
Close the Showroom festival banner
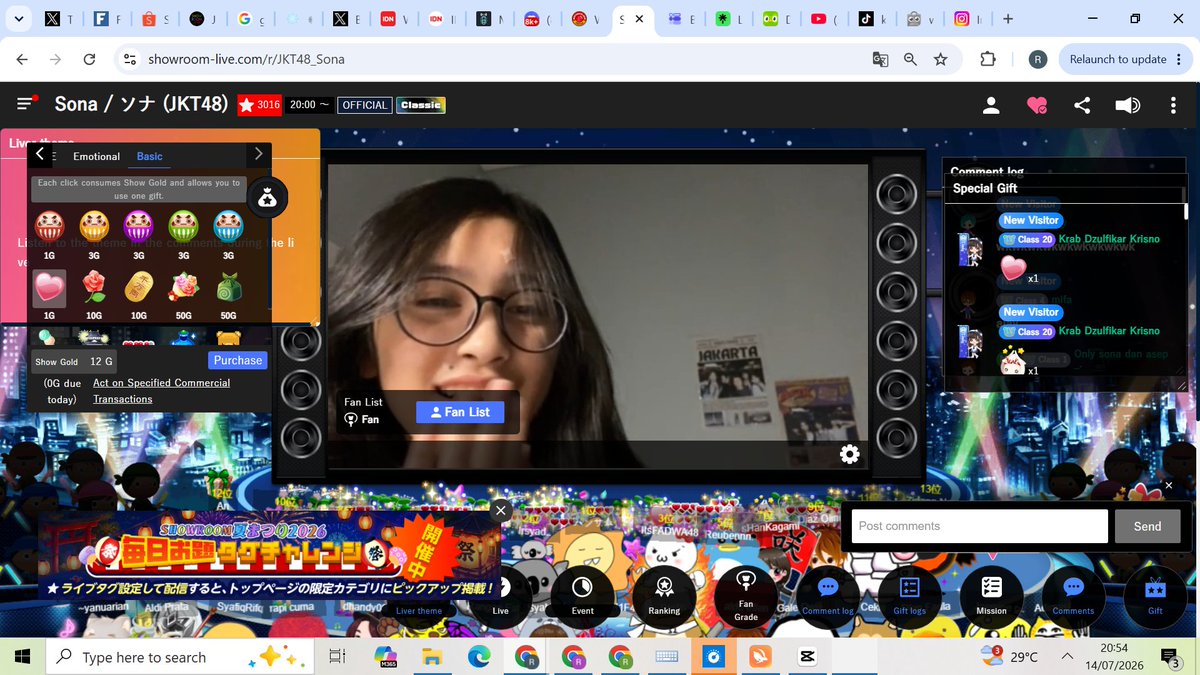pos(501,510)
